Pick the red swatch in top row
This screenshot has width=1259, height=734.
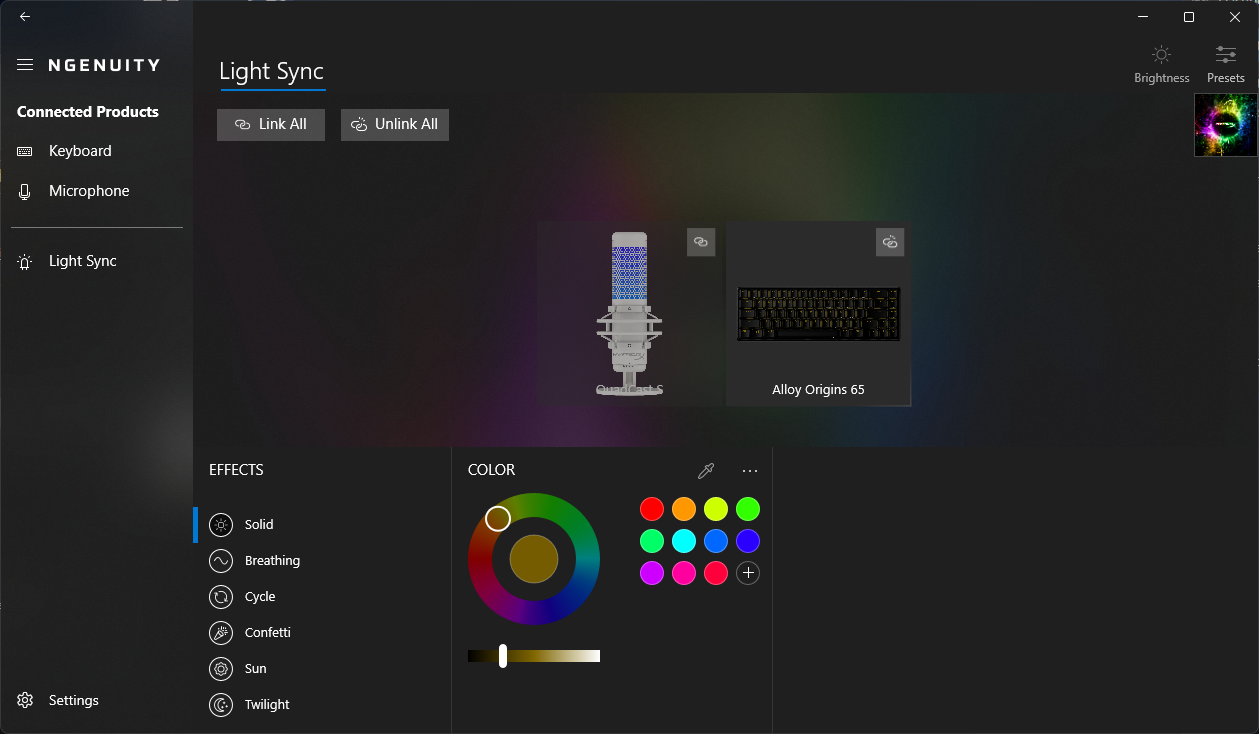pos(652,509)
